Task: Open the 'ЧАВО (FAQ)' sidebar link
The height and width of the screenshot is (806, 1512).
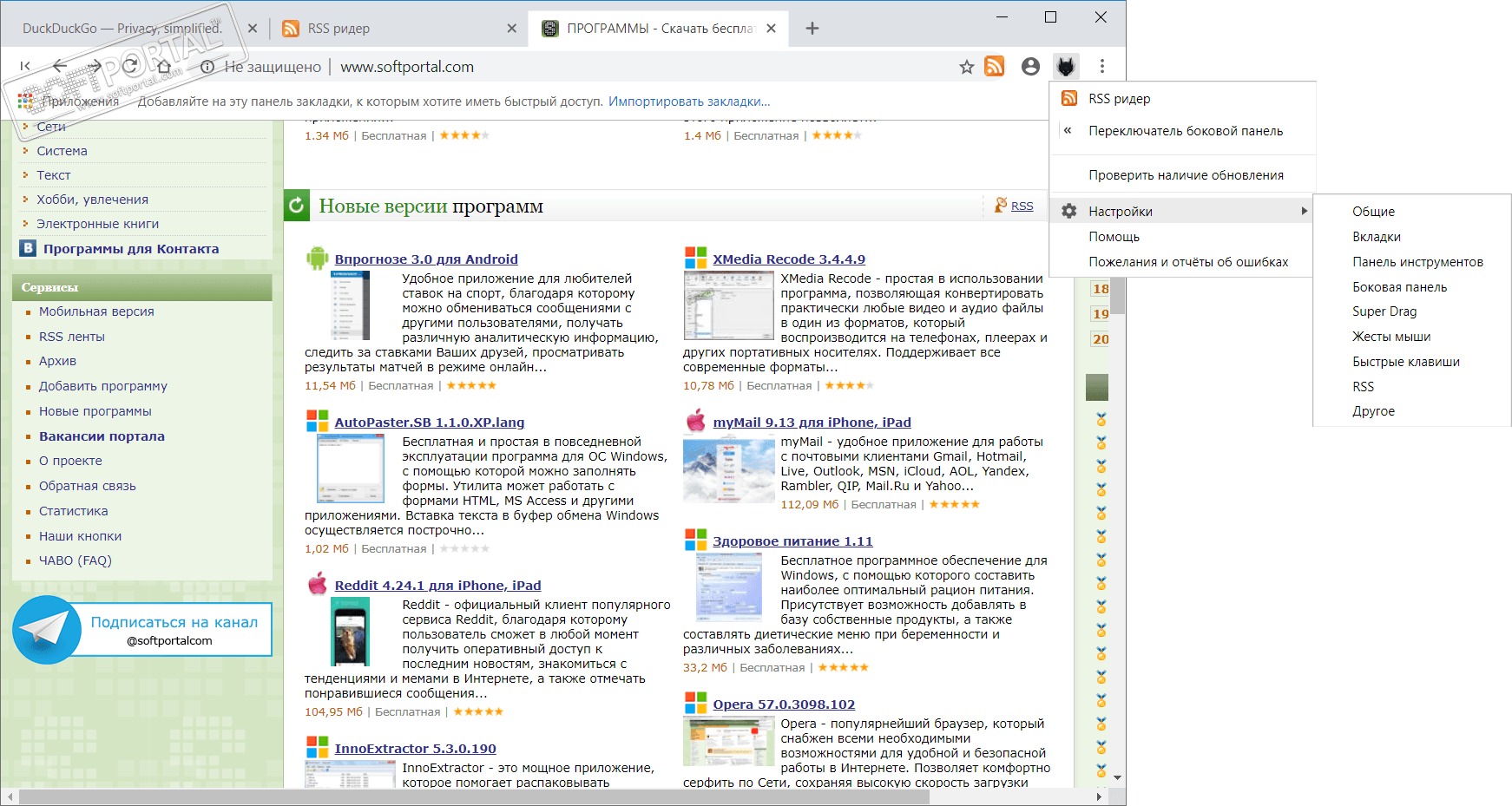Action: 76,560
